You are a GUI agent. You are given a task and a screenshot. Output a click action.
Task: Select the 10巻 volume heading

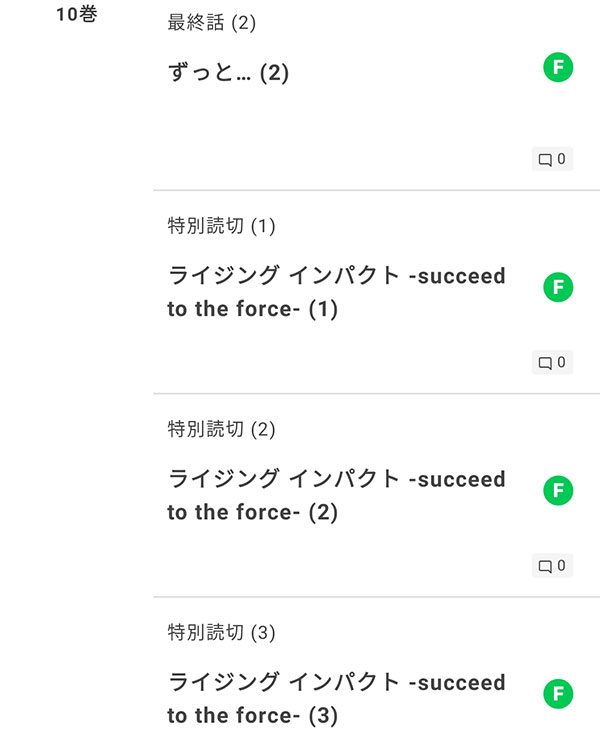(77, 14)
